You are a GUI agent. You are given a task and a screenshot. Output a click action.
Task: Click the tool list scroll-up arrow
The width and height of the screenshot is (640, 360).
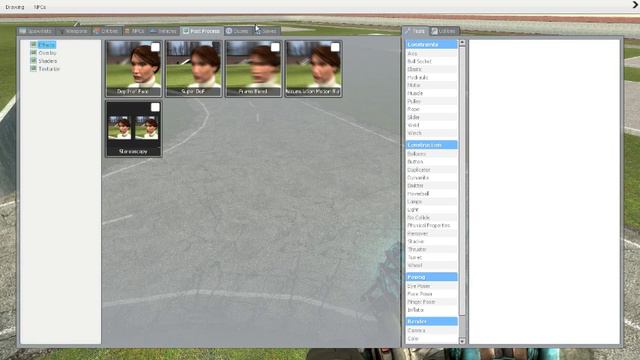[462, 42]
